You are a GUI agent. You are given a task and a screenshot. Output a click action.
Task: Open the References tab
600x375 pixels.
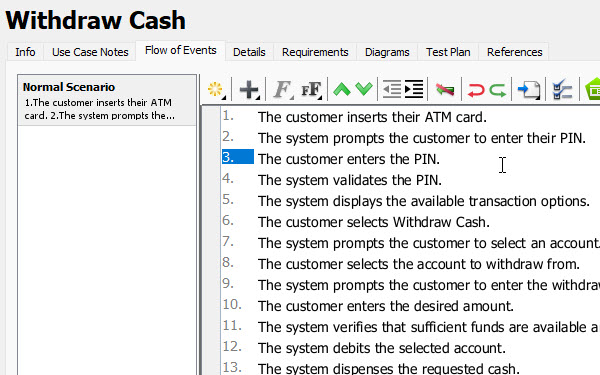pyautogui.click(x=514, y=52)
